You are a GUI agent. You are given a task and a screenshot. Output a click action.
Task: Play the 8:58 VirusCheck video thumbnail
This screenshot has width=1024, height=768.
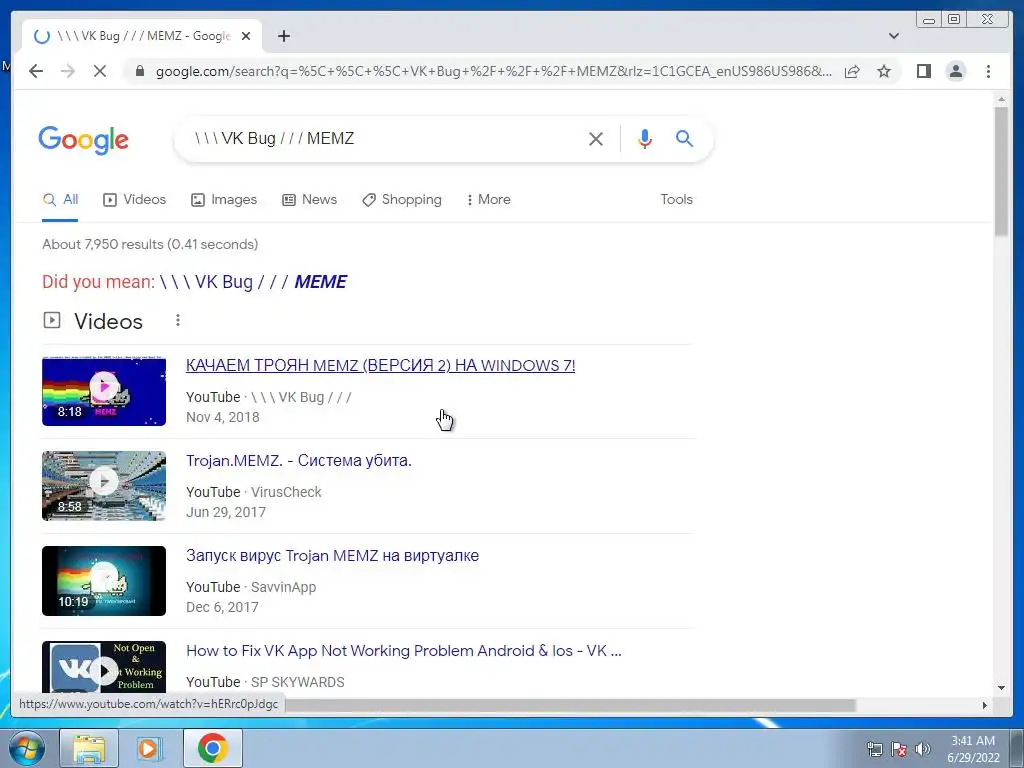[104, 486]
